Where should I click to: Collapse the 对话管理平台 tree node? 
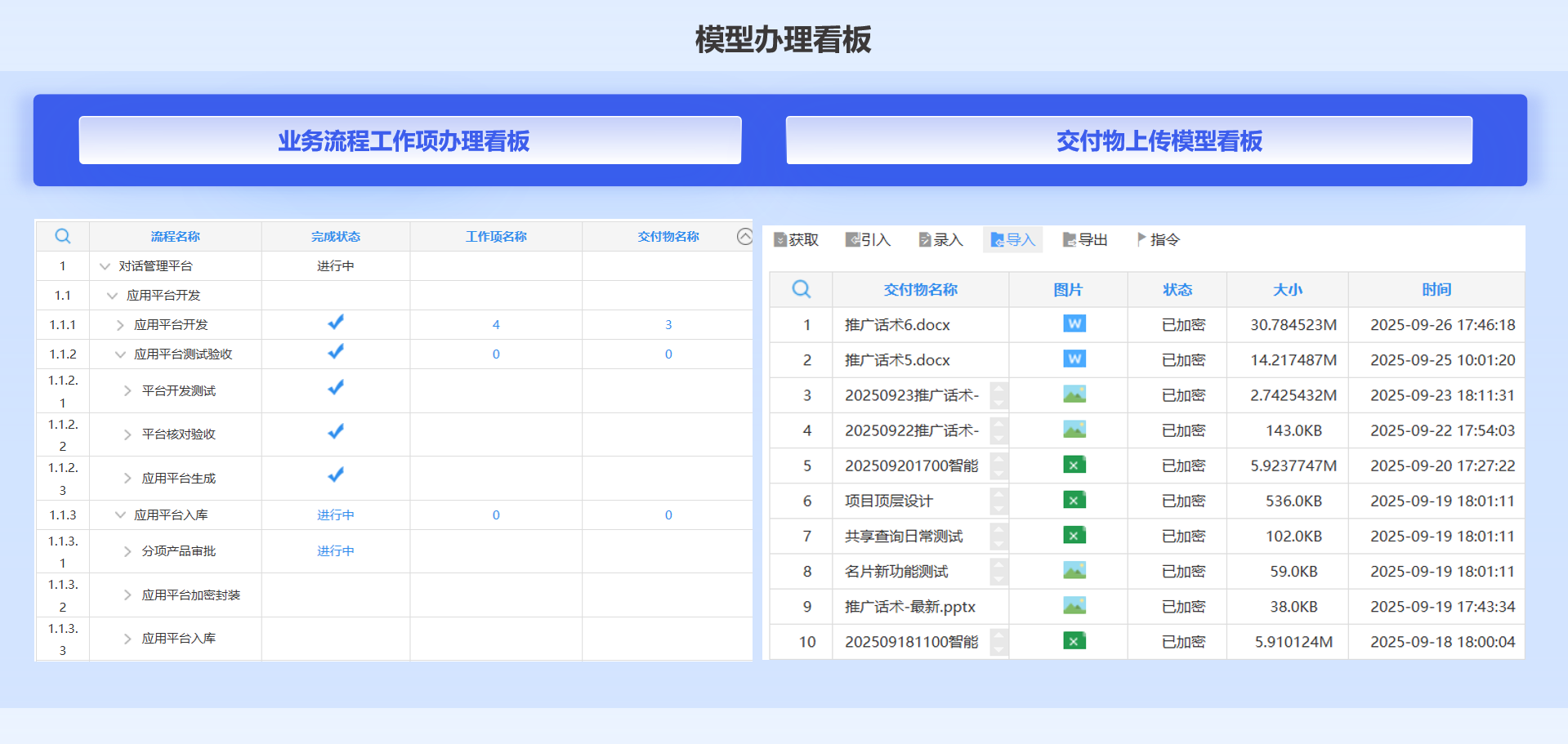tap(105, 266)
